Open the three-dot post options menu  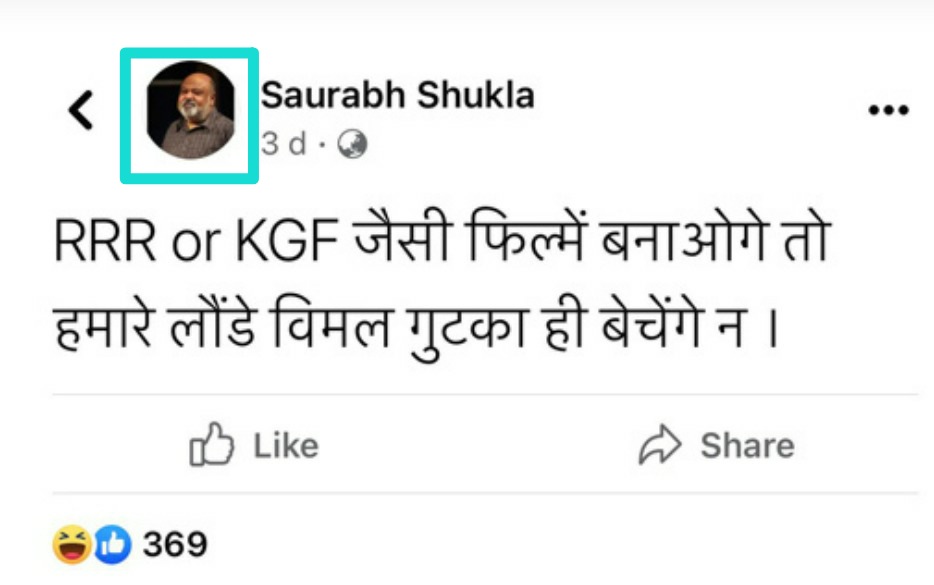pos(887,110)
